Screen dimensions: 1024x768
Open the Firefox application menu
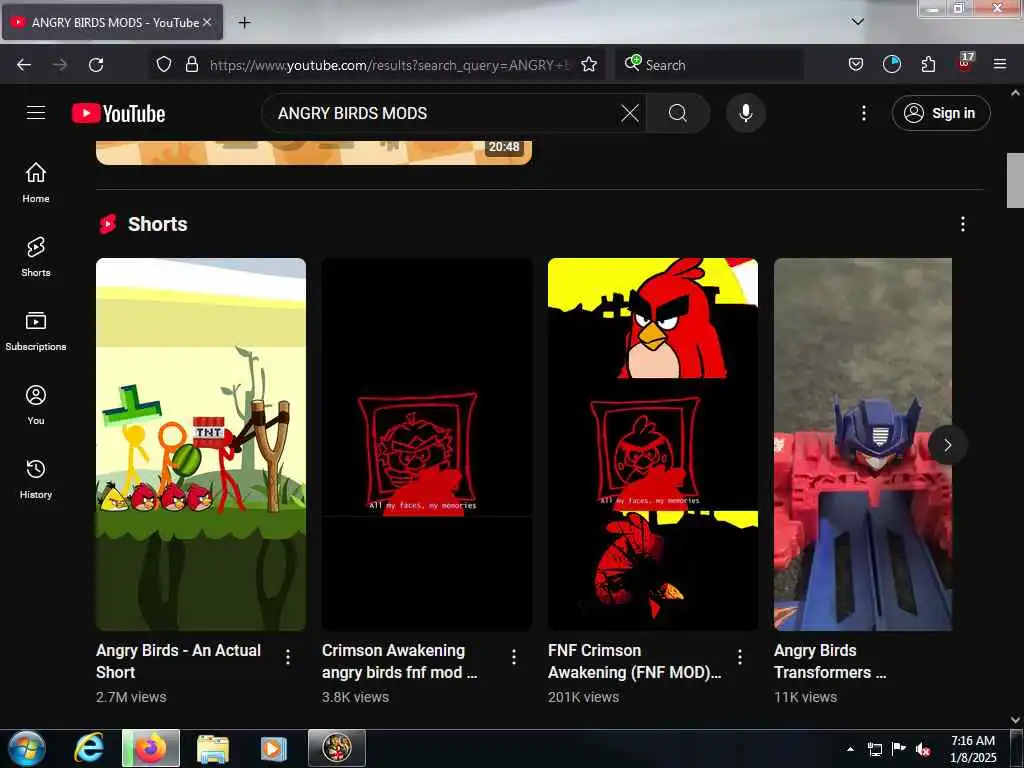click(1000, 65)
